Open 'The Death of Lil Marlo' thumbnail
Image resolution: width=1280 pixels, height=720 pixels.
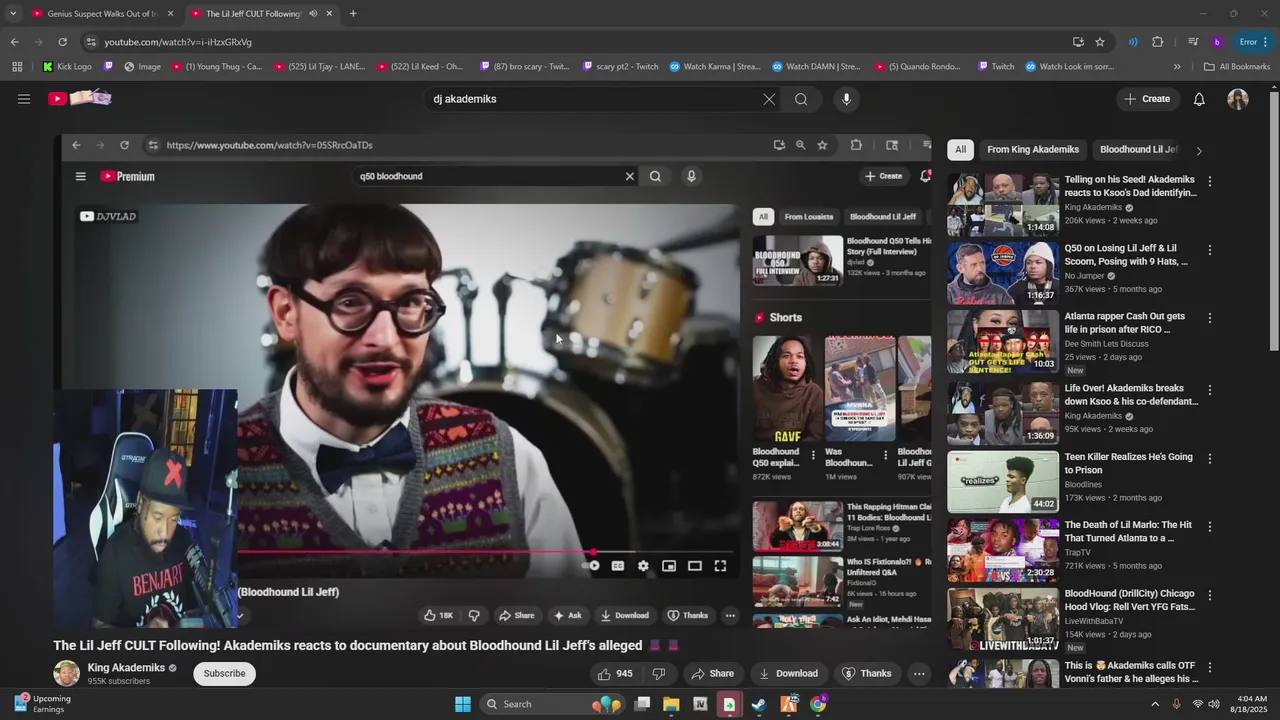[1003, 550]
